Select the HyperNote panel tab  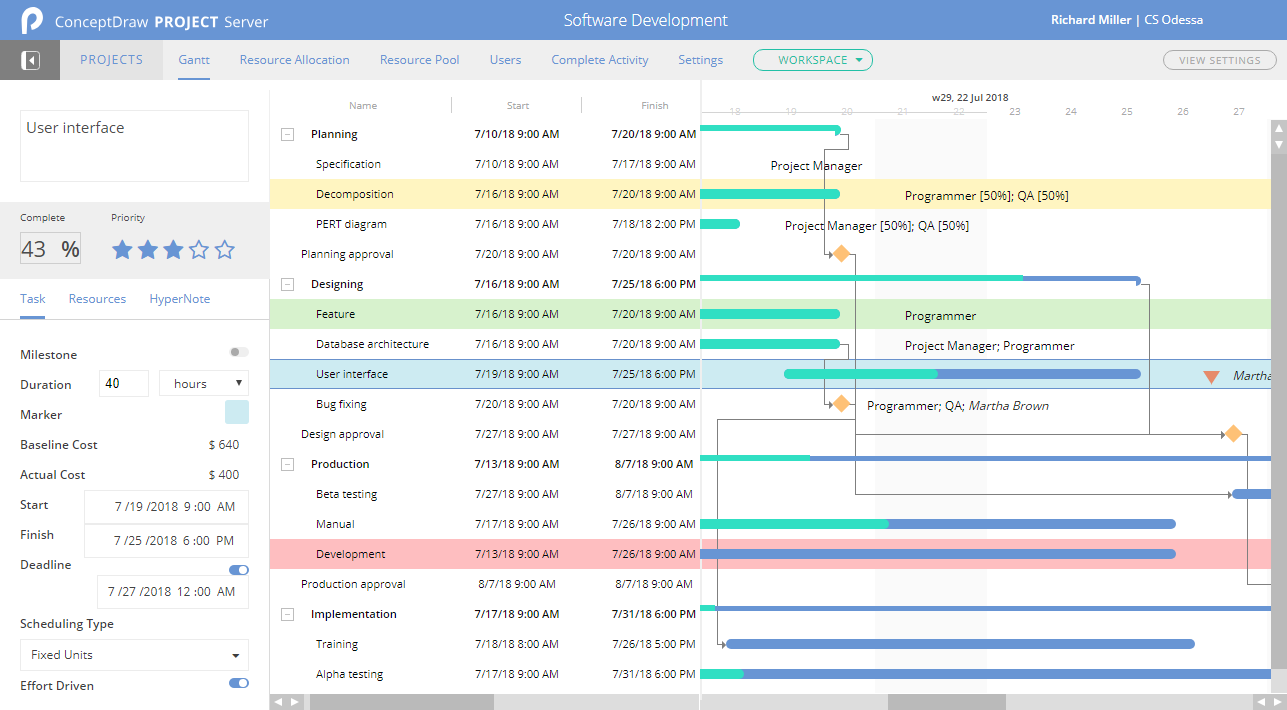click(180, 299)
